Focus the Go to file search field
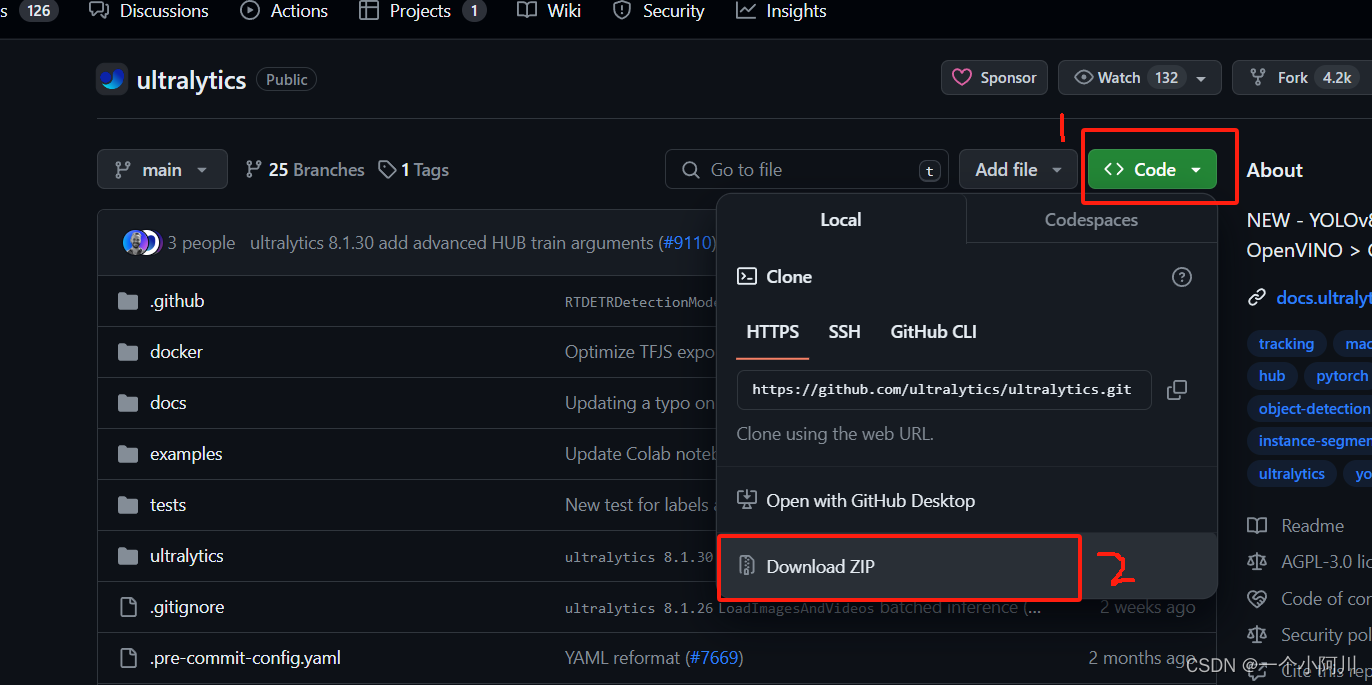This screenshot has height=685, width=1372. click(807, 169)
